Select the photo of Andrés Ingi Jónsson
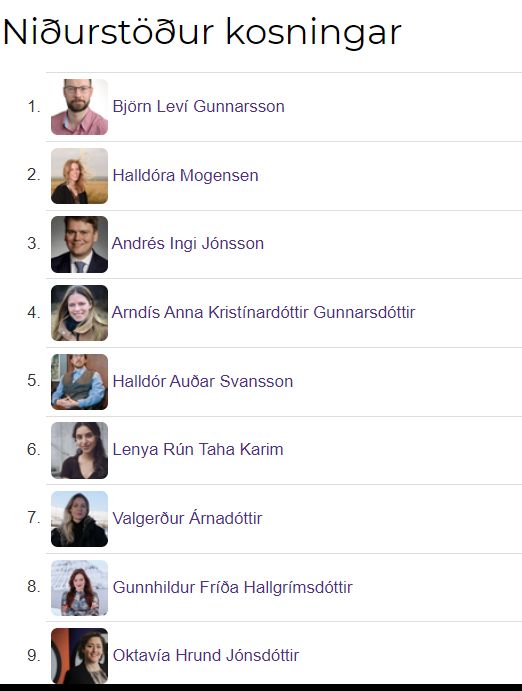 pyautogui.click(x=79, y=244)
